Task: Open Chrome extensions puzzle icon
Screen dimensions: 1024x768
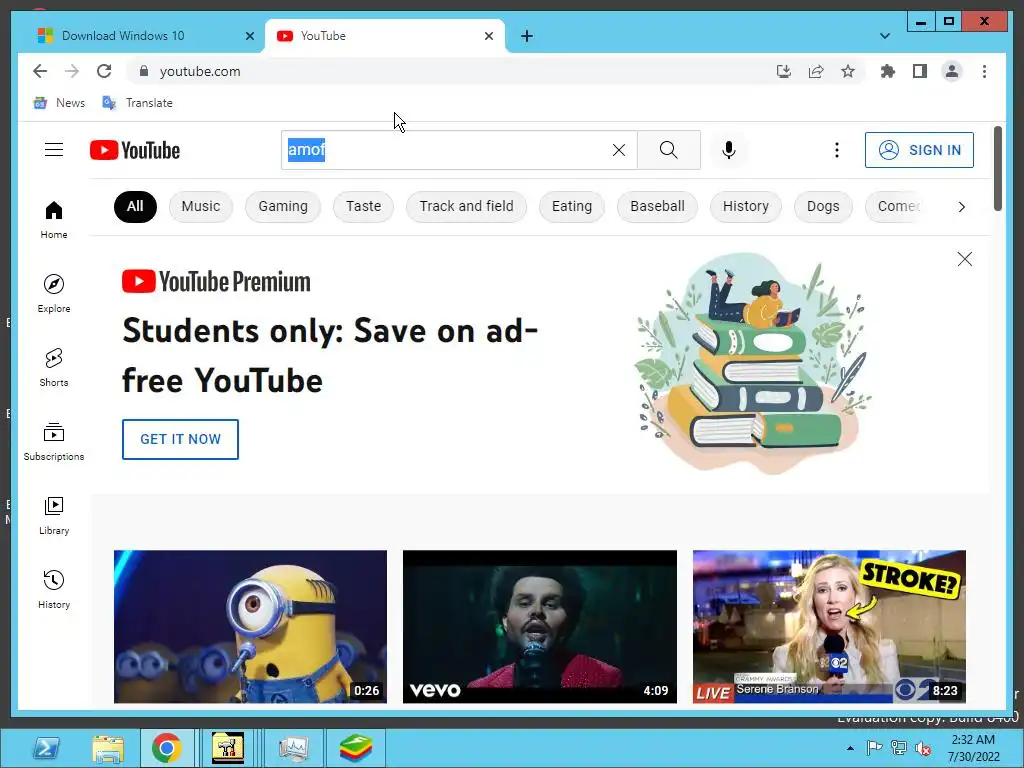Action: [888, 71]
